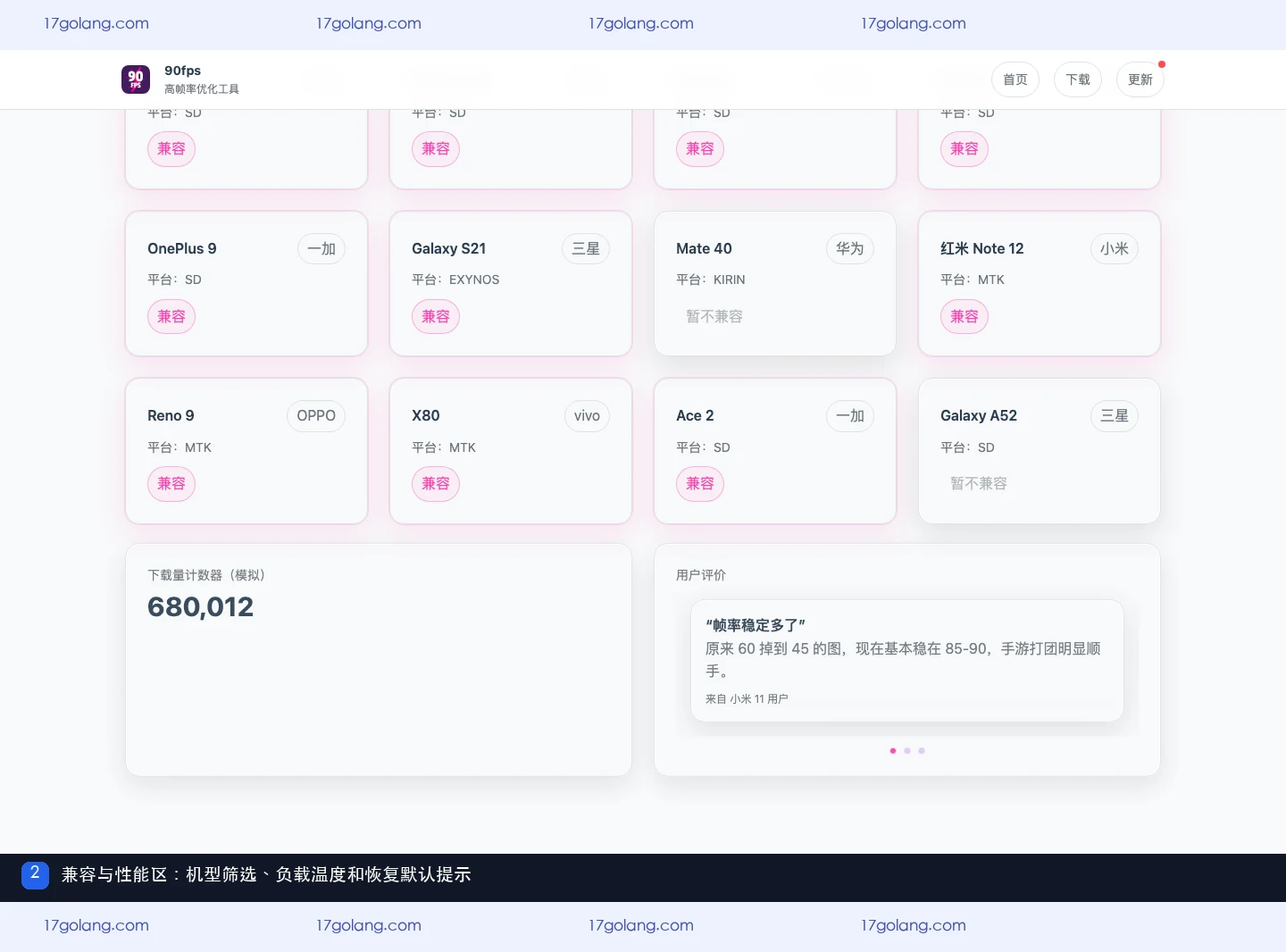Viewport: 1286px width, 952px height.
Task: Open the 帧率稳定多了 review card
Action: pos(907,661)
